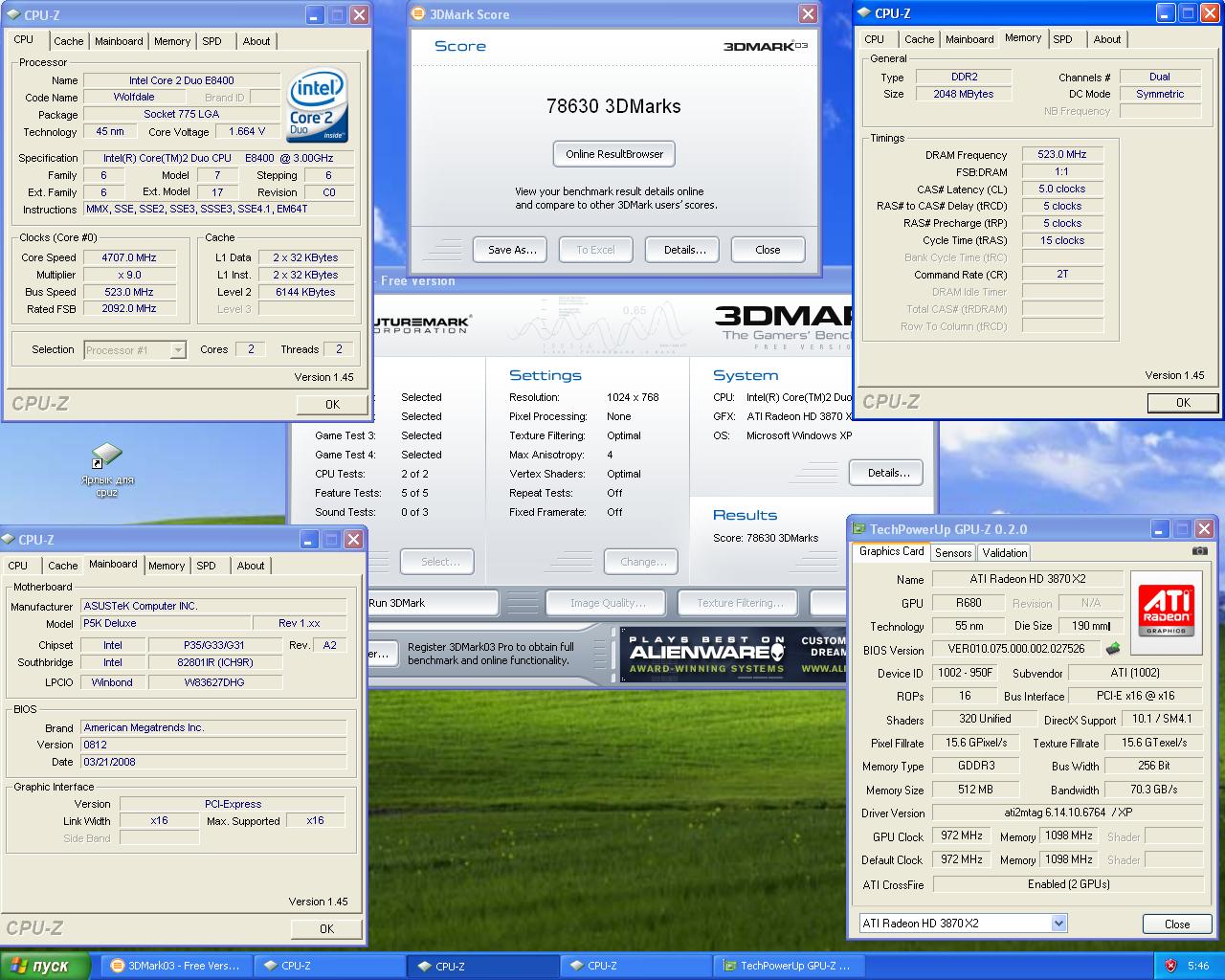Expand the ATI Radeon HD 3870 X2 dropdown
Image resolution: width=1225 pixels, height=980 pixels.
(1058, 924)
